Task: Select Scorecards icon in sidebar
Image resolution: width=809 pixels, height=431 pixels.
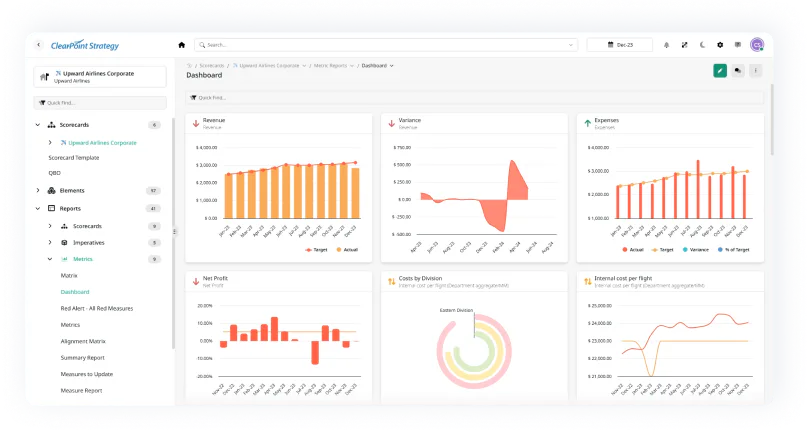Action: coord(52,125)
